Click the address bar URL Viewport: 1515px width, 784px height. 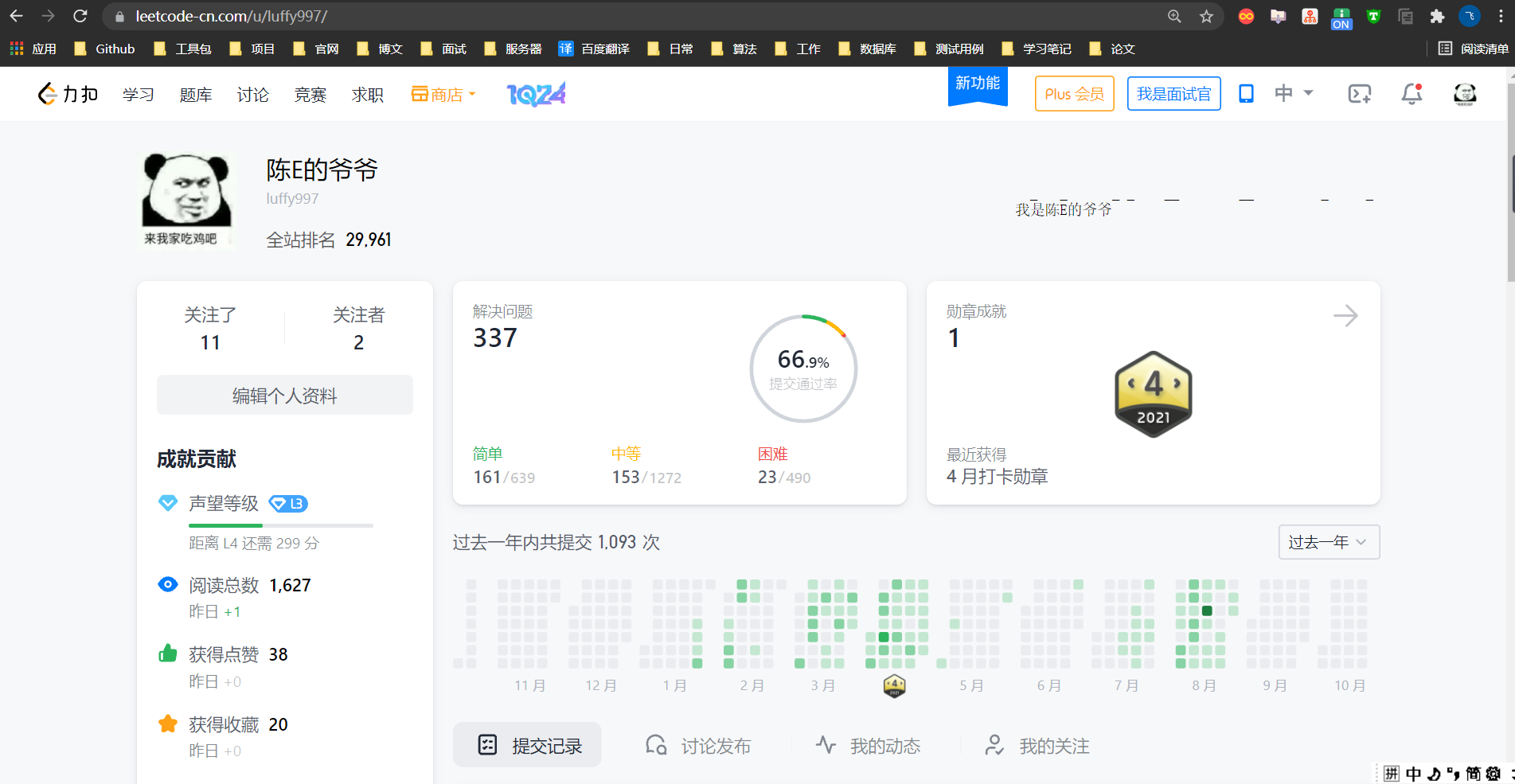pos(231,16)
